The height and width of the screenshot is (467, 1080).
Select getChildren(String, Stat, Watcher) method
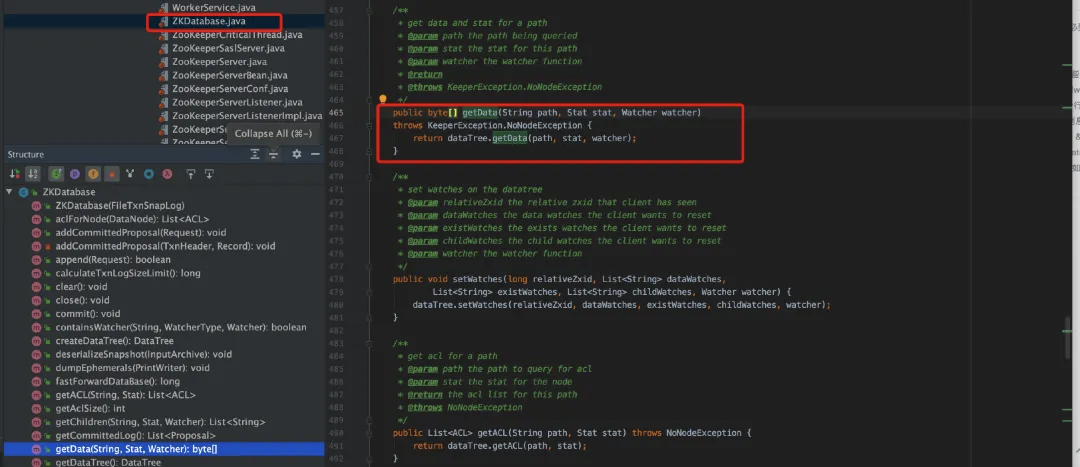(160, 422)
